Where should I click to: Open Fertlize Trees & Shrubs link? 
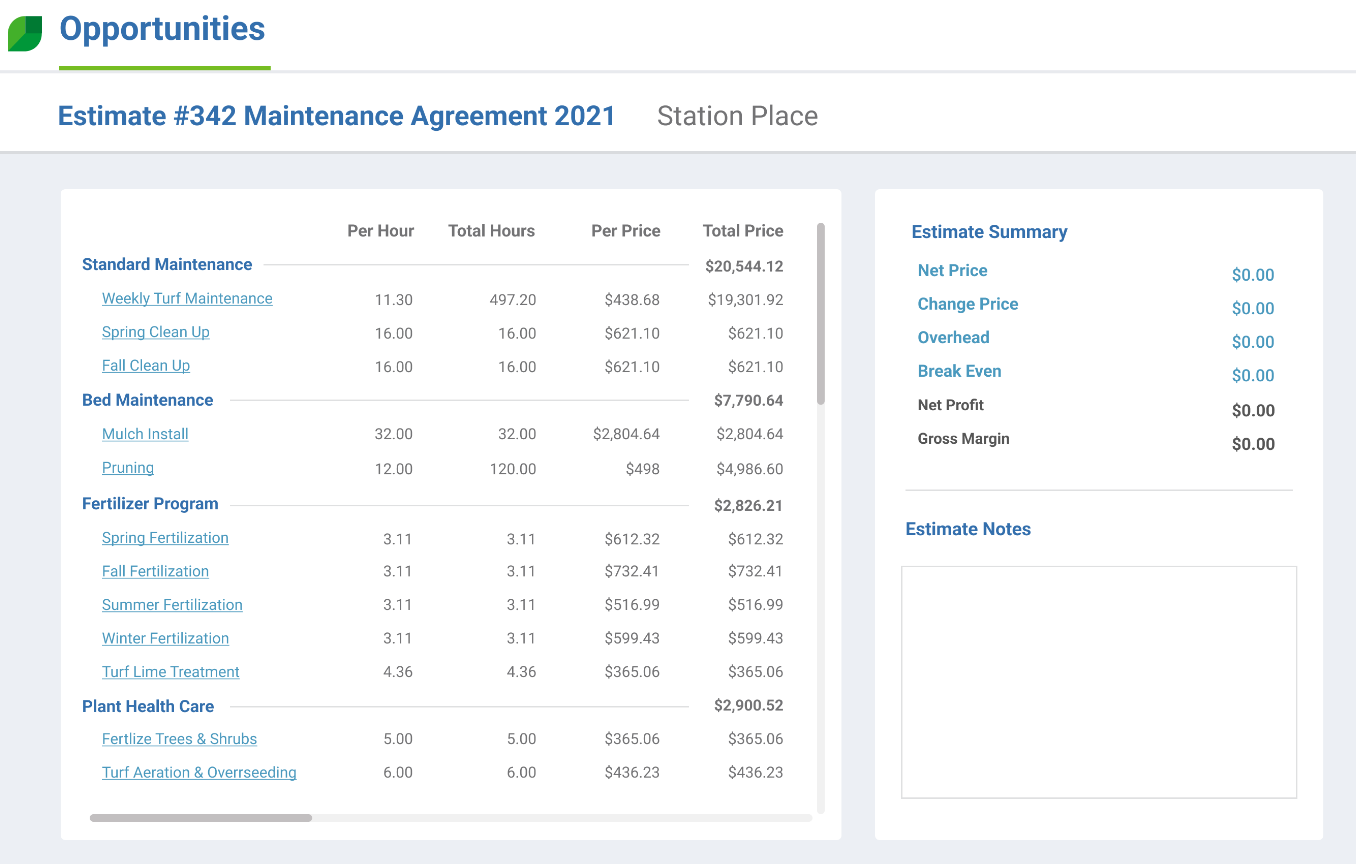179,739
